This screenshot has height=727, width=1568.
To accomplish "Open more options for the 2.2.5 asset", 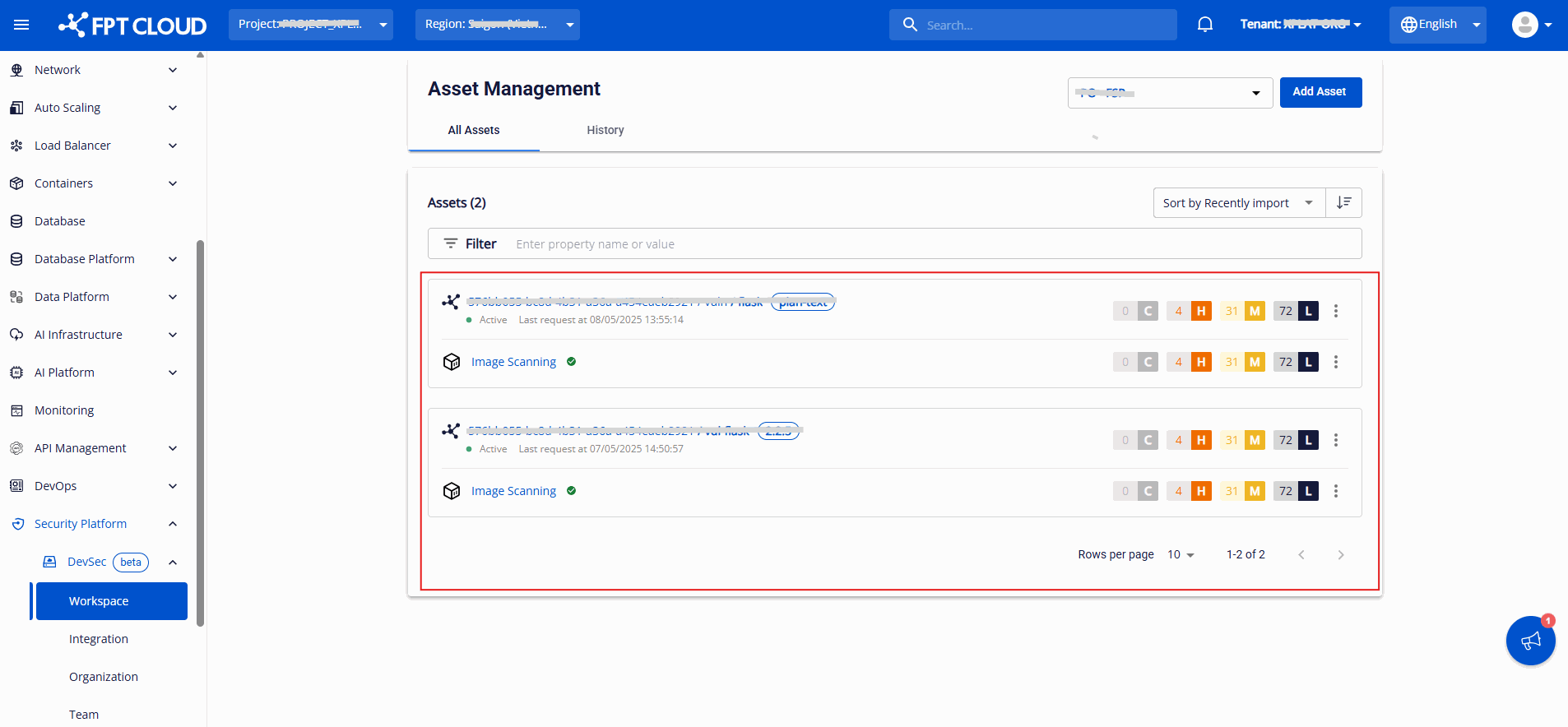I will click(1336, 440).
